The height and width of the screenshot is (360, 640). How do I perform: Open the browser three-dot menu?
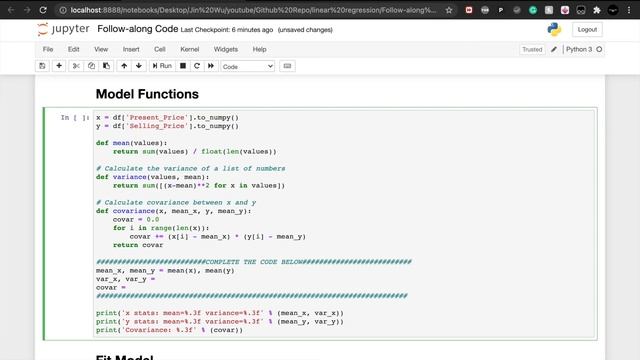tap(629, 10)
